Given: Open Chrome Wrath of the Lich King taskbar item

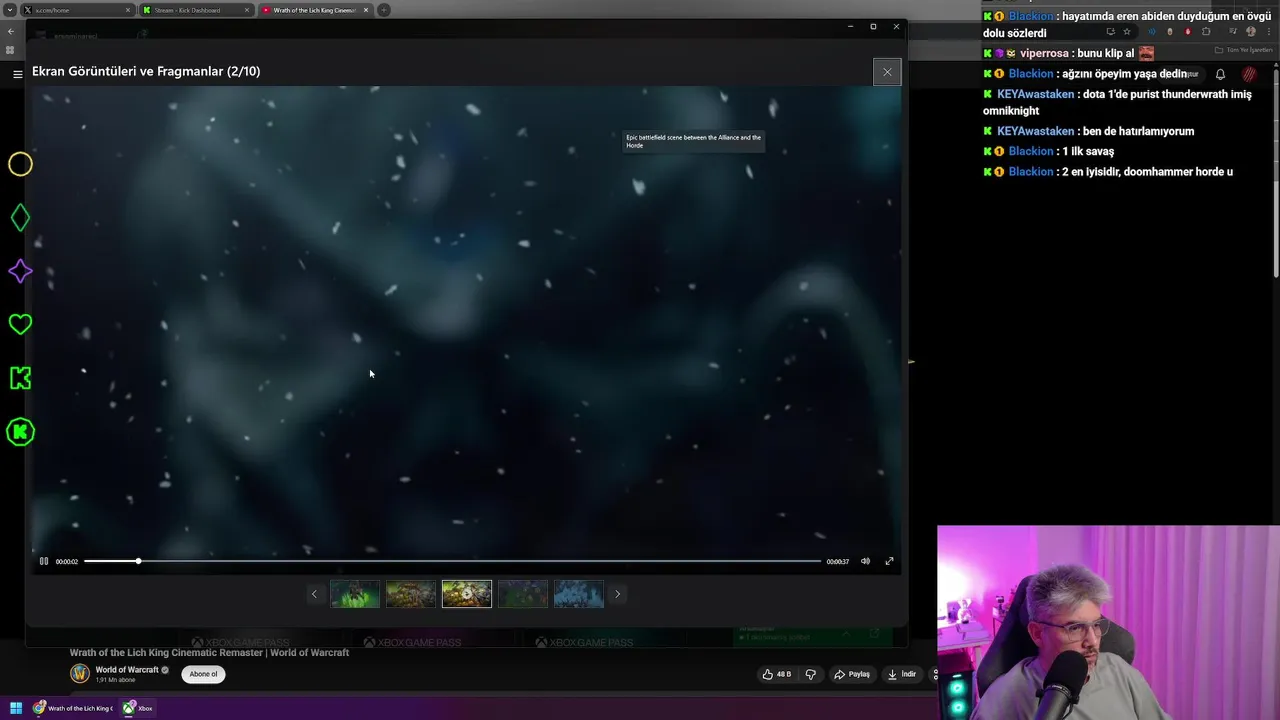Looking at the screenshot, I should pos(72,708).
